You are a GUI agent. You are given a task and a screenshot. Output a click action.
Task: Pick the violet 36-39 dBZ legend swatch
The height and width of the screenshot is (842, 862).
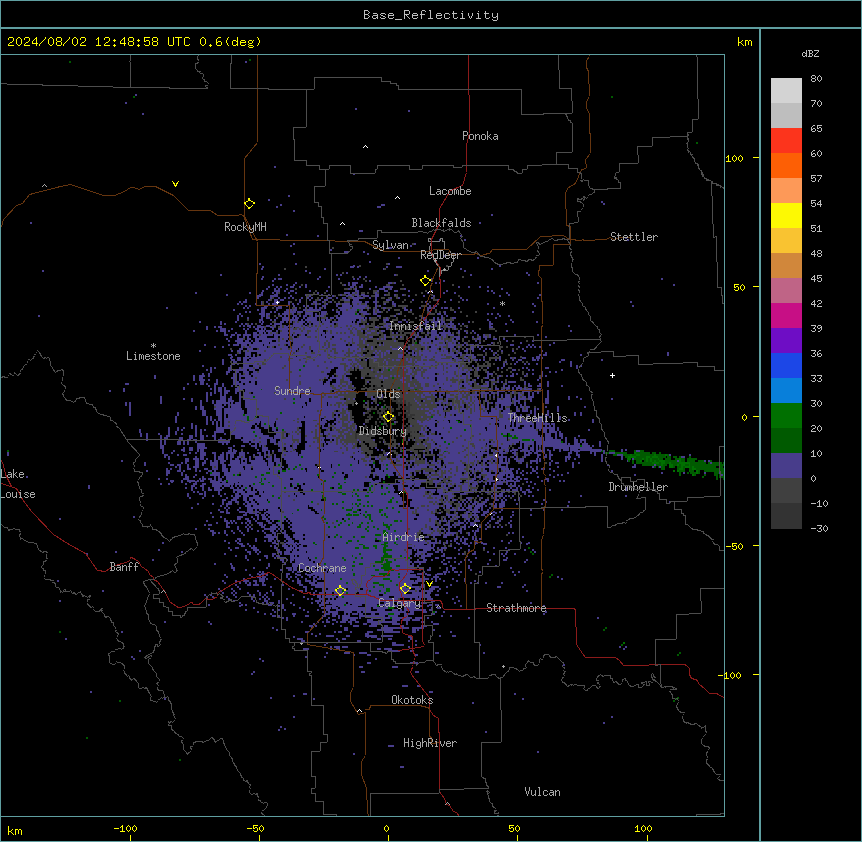pos(786,341)
